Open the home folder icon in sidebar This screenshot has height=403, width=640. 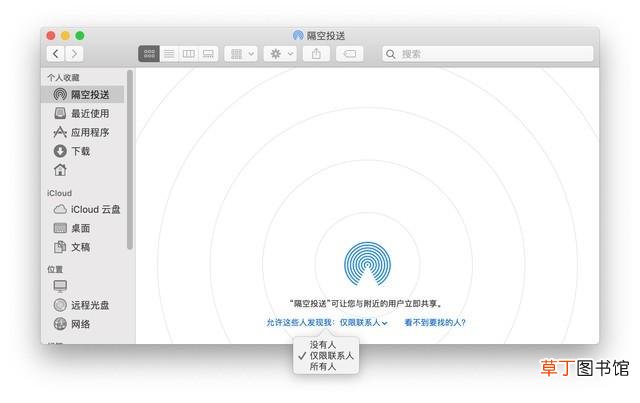[x=60, y=170]
